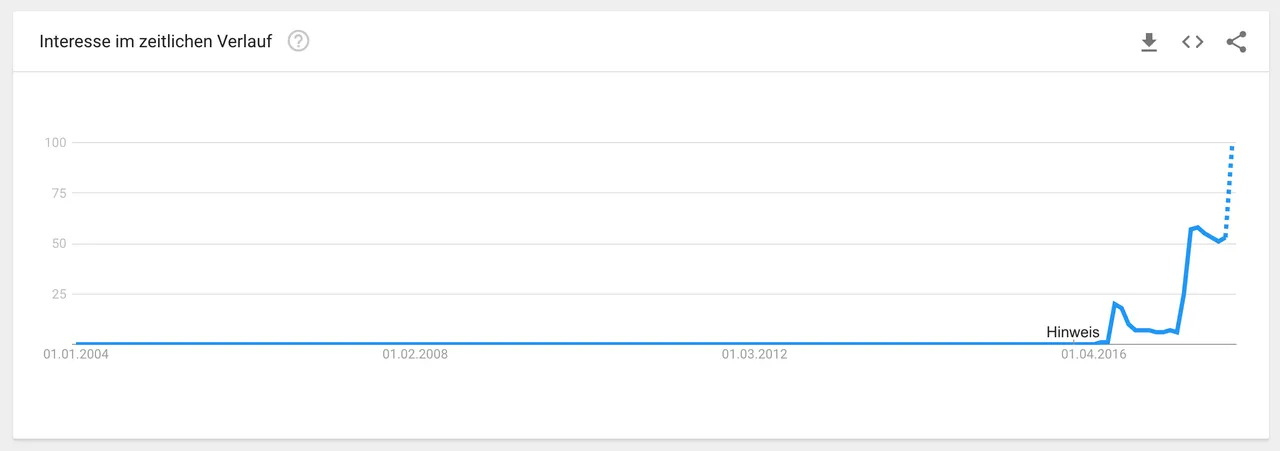Click the solid line's highest peak near 58

[x=1197, y=228]
